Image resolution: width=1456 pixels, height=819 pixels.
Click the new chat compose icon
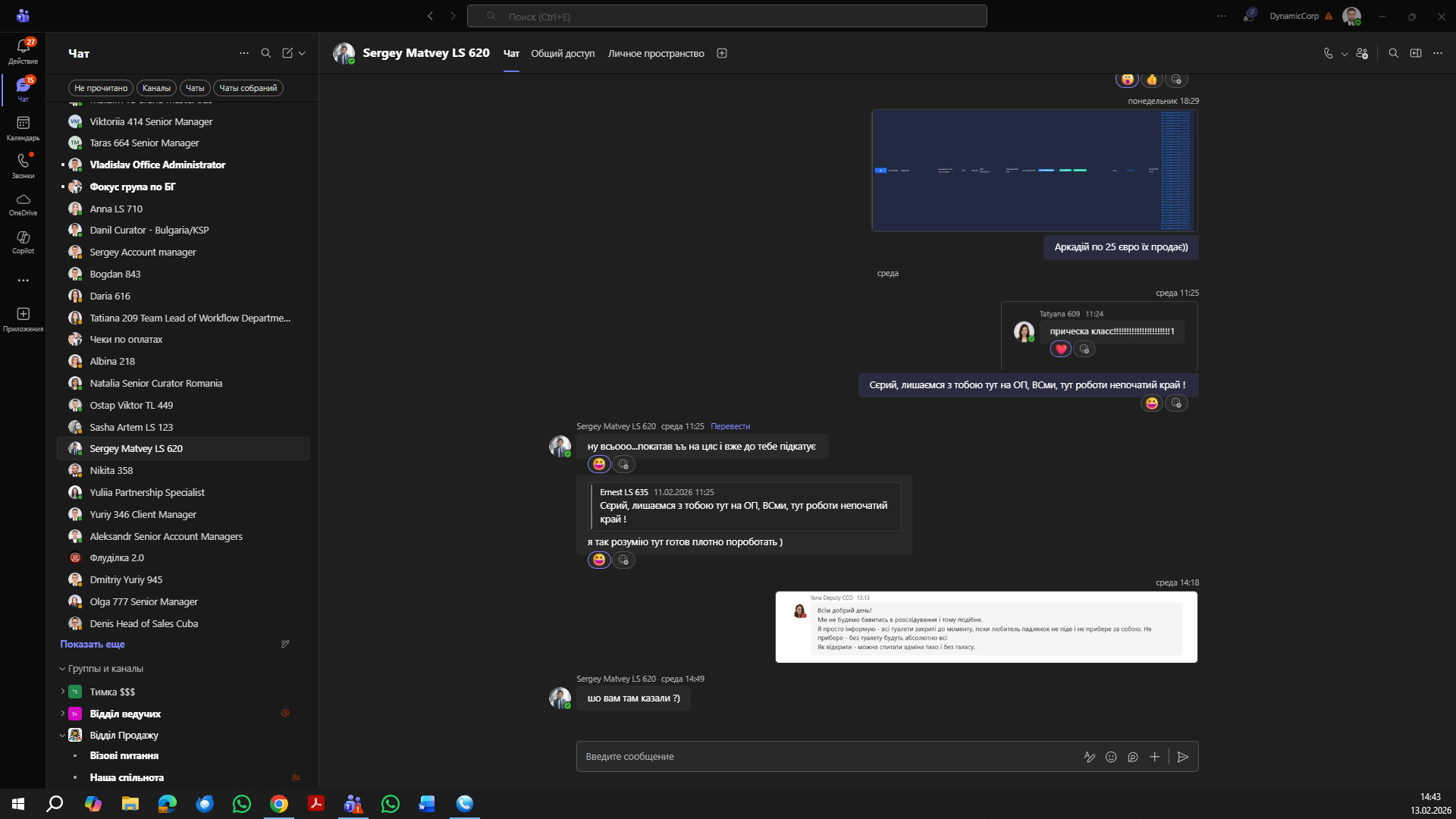[287, 53]
